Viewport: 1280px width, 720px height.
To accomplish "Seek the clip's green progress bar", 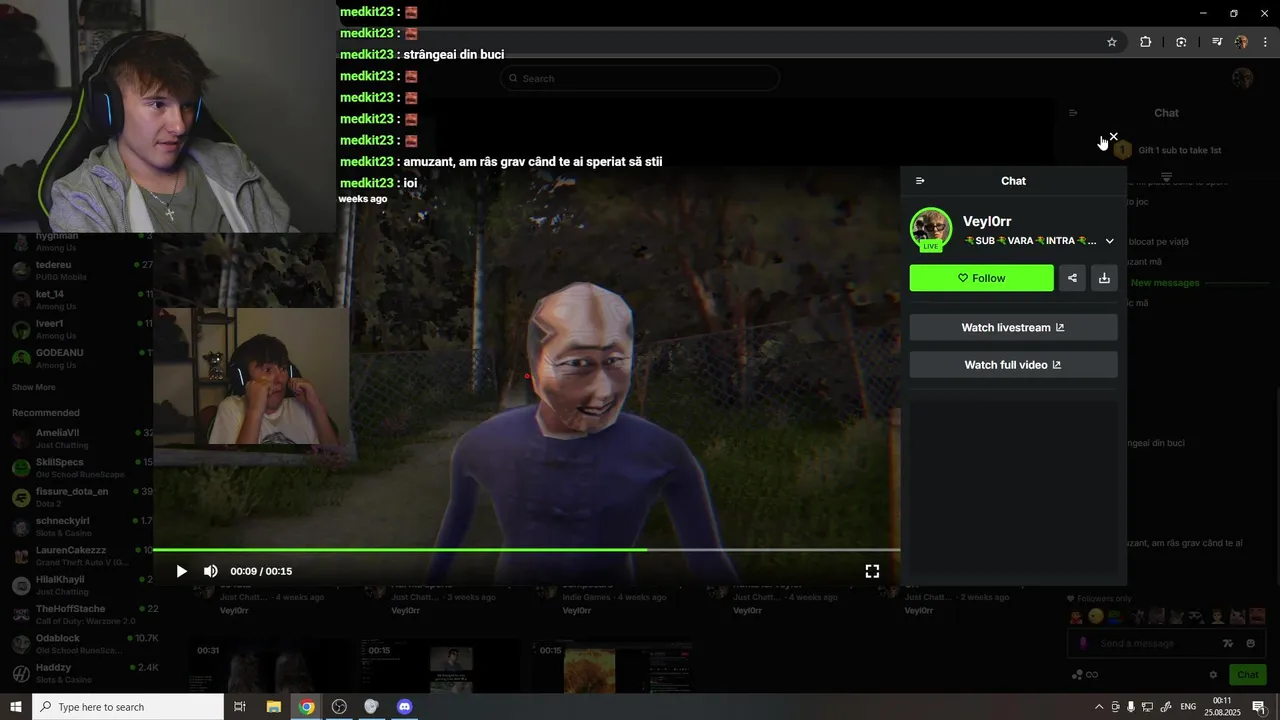I will (526, 550).
